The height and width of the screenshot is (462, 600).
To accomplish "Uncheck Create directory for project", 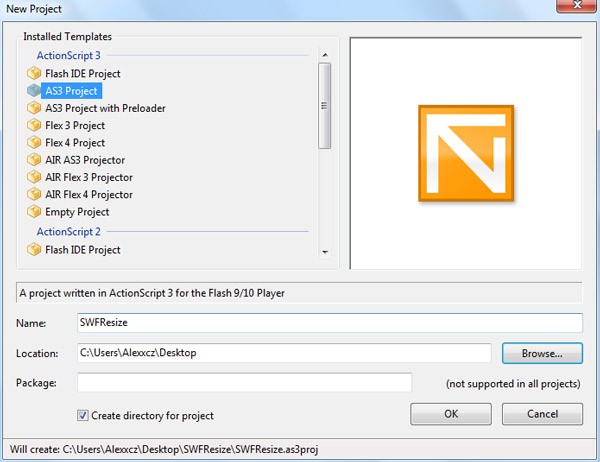I will point(83,415).
